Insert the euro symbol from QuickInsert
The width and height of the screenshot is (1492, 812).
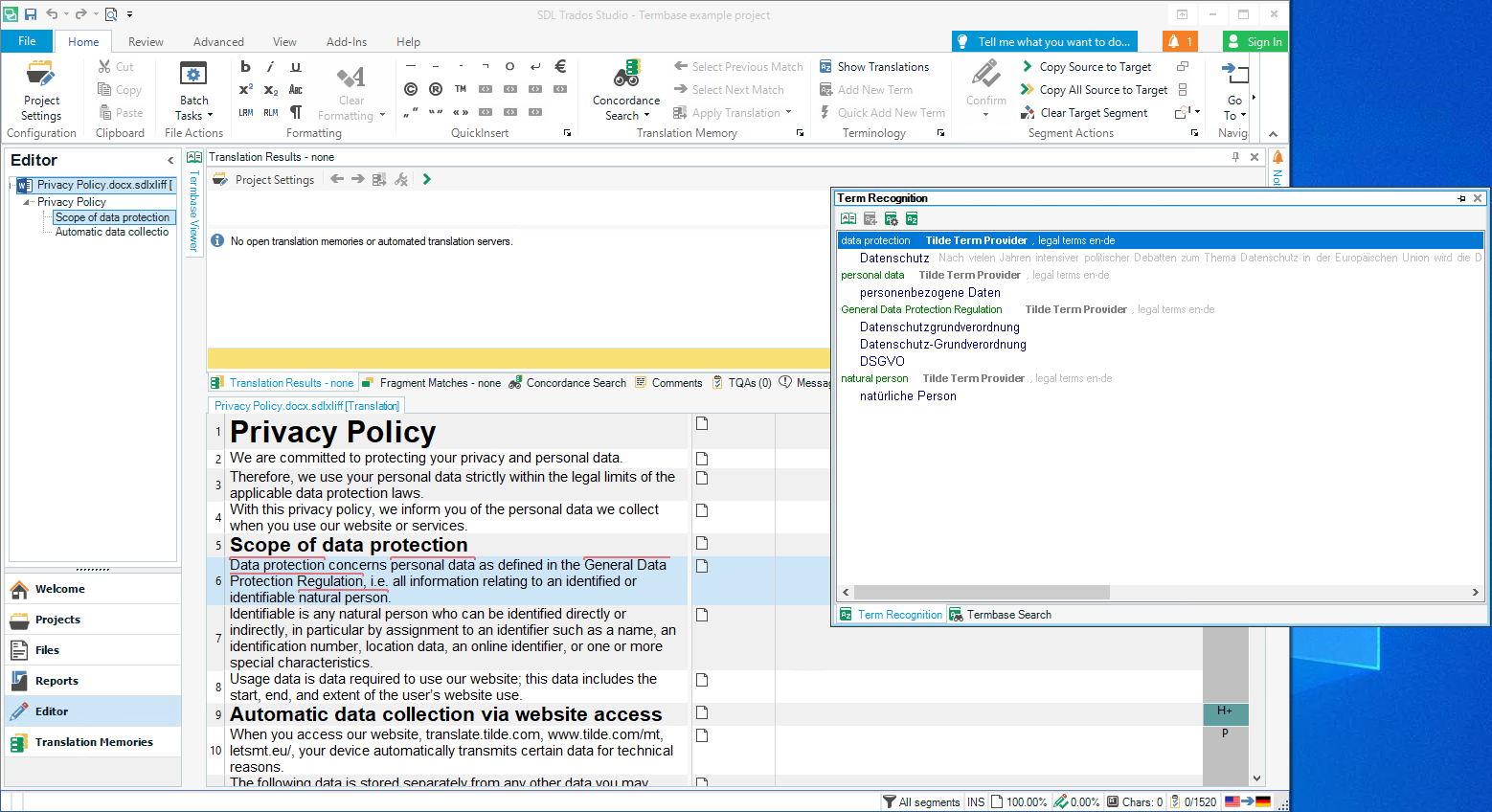[560, 66]
